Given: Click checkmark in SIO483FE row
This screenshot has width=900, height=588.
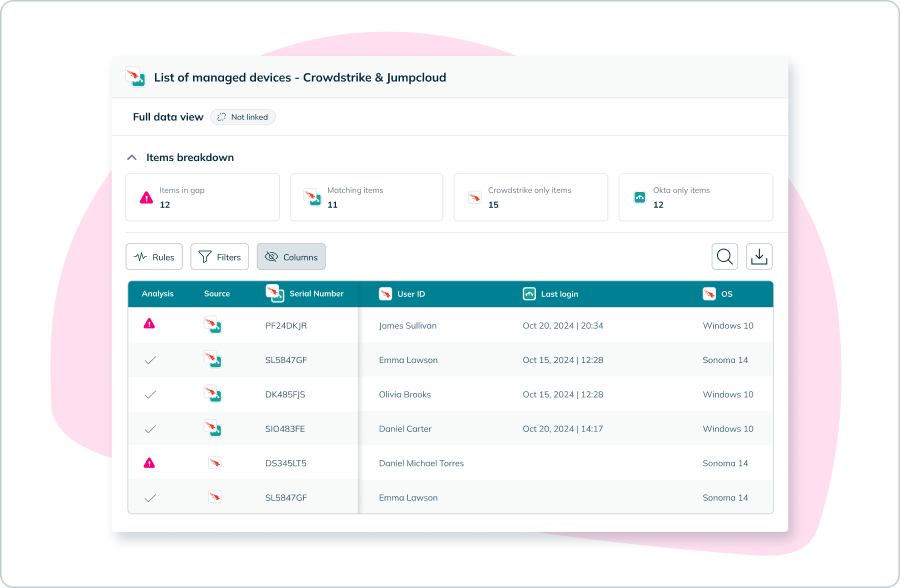Looking at the screenshot, I should point(150,430).
